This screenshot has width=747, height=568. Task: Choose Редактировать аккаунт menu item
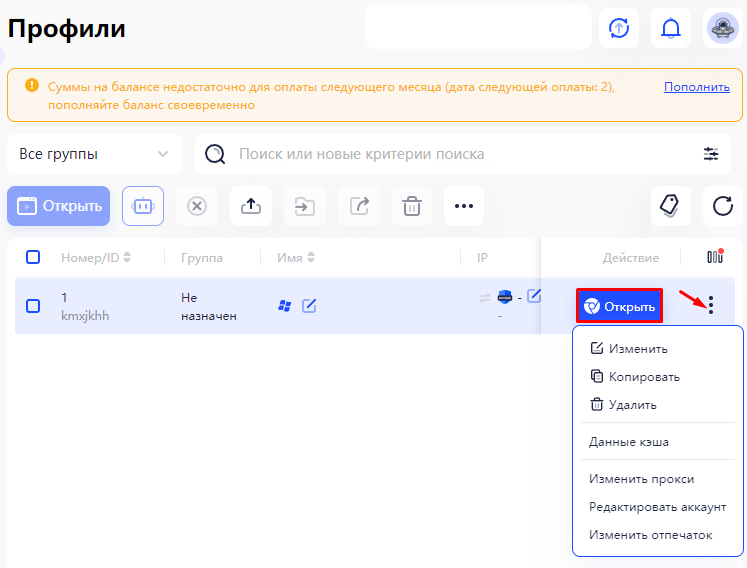[657, 507]
